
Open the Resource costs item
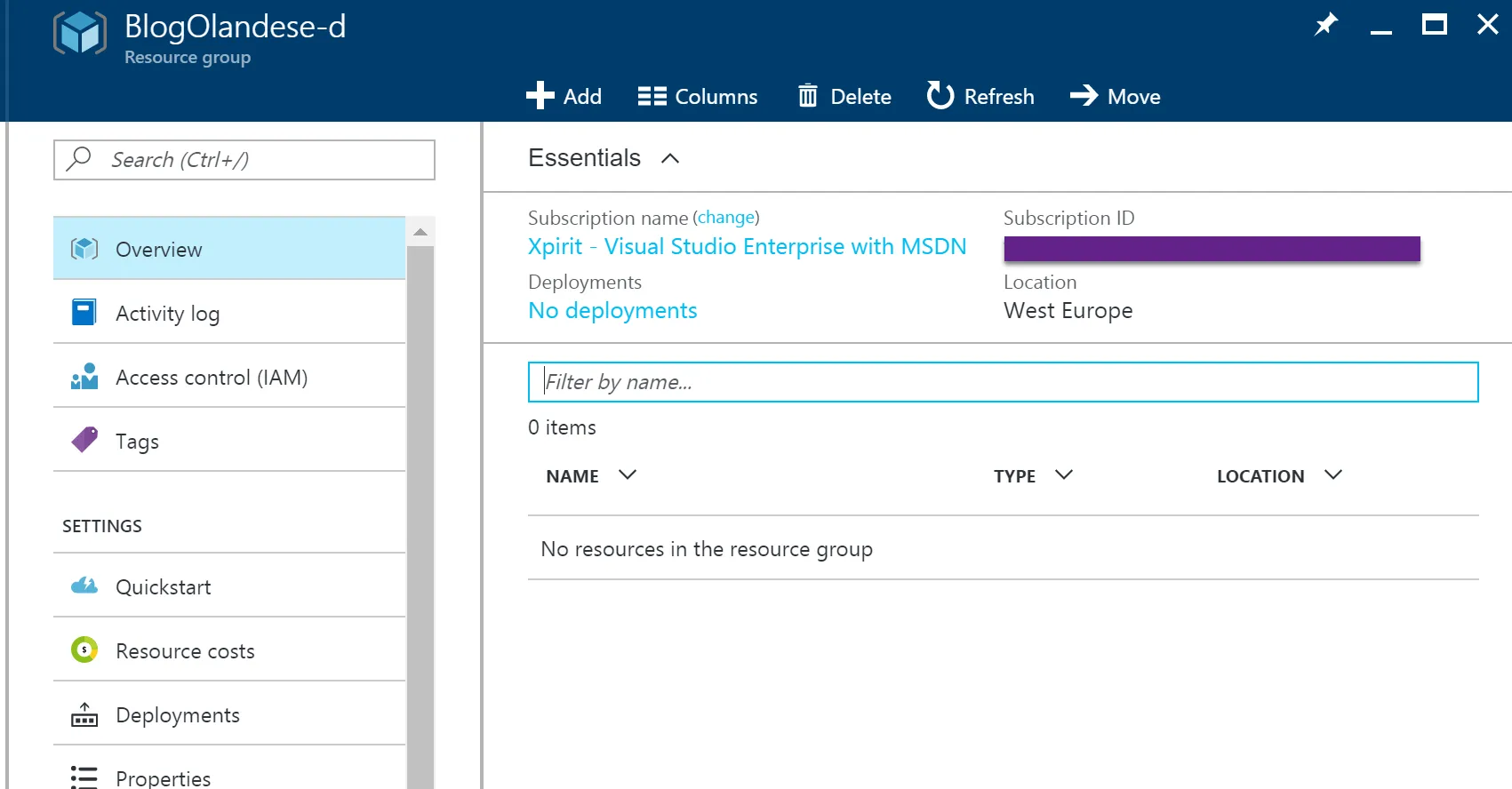coord(229,650)
